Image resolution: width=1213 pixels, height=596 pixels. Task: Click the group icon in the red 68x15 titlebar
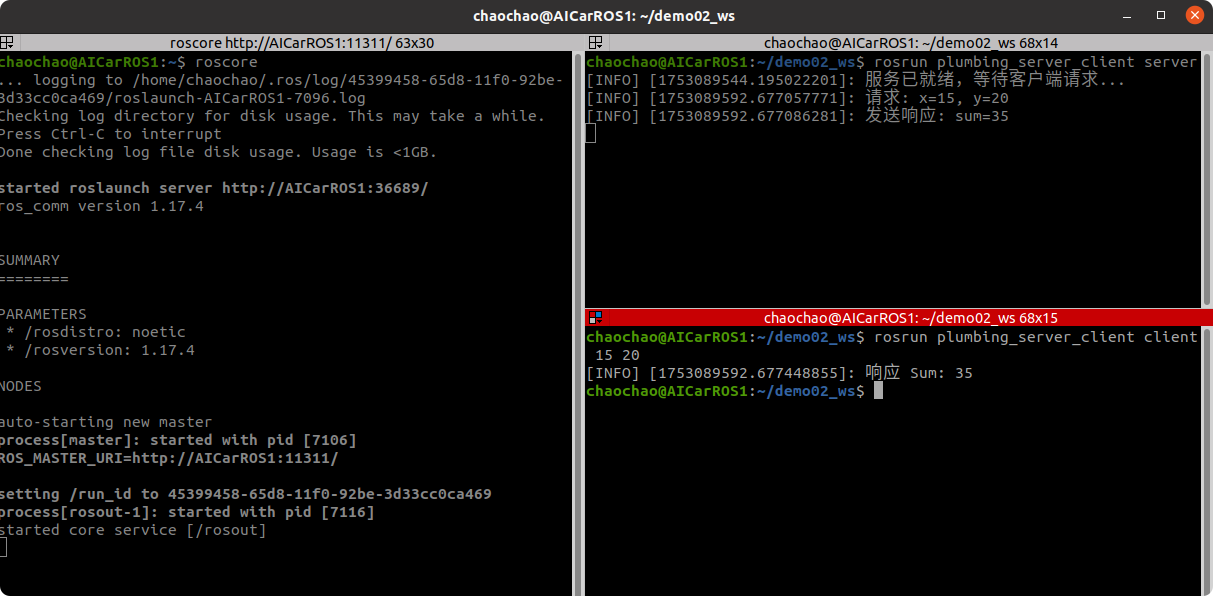[x=595, y=317]
